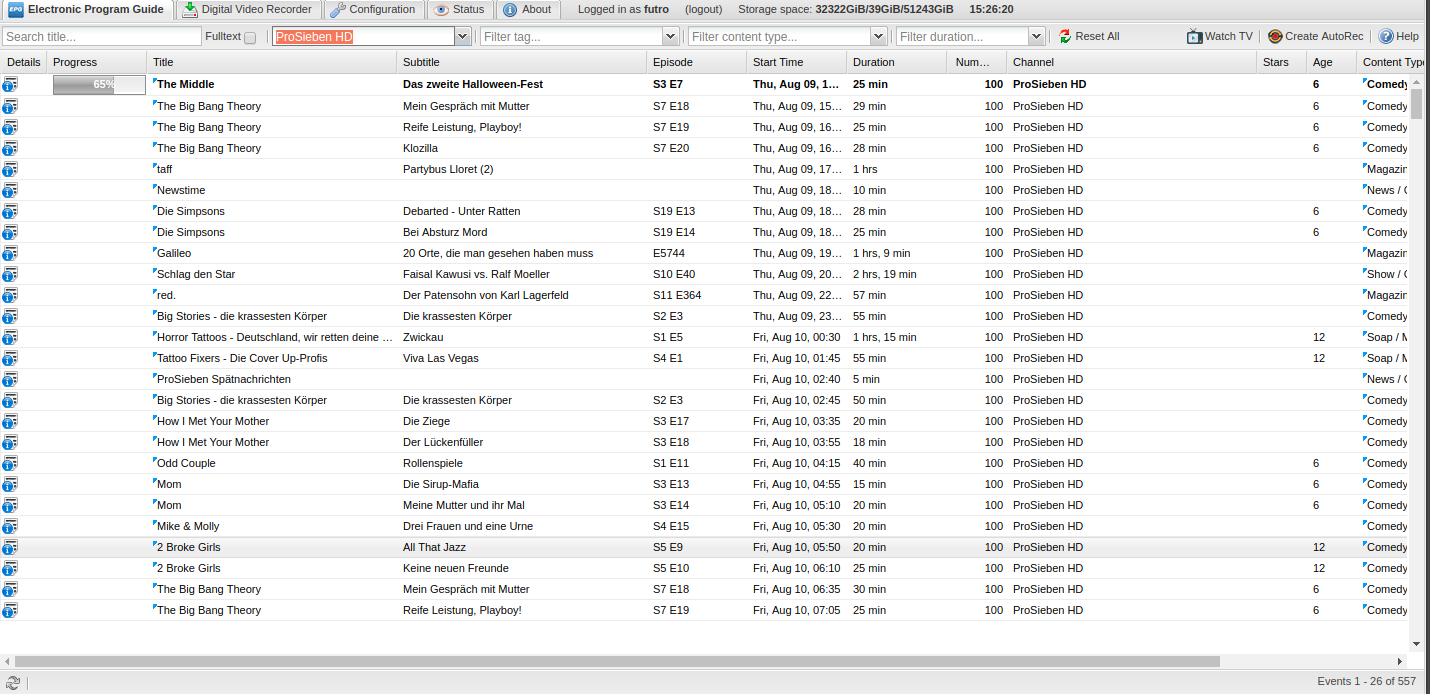This screenshot has height=694, width=1430.
Task: Open details for ProSieben Spätnachrichten
Action: (x=10, y=379)
